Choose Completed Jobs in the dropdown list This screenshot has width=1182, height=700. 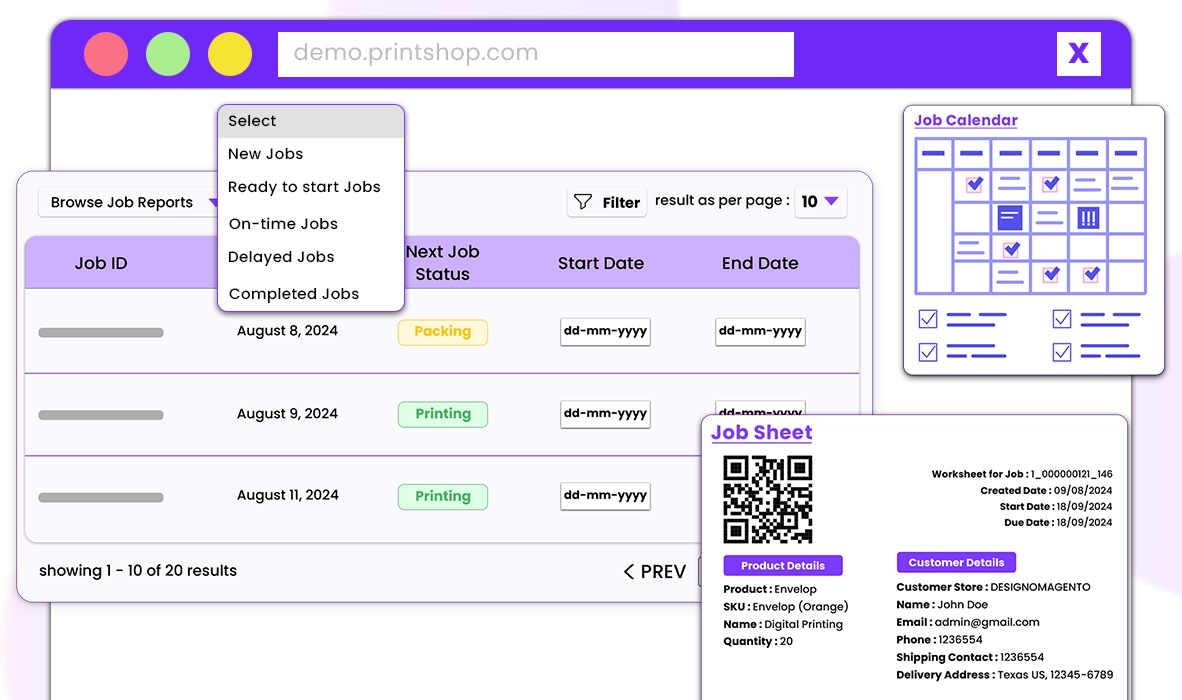pos(294,294)
